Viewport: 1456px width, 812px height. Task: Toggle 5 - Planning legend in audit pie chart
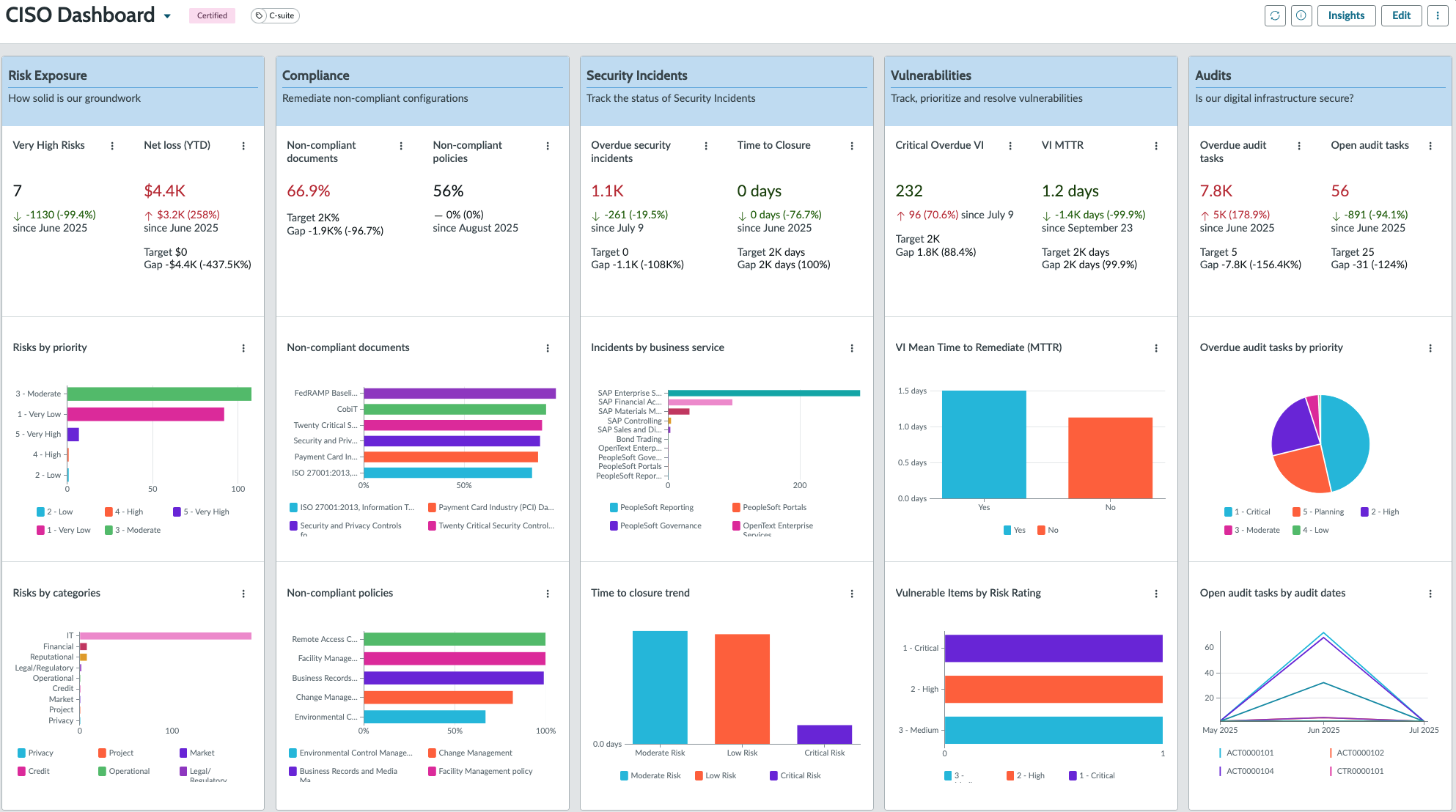(1318, 512)
